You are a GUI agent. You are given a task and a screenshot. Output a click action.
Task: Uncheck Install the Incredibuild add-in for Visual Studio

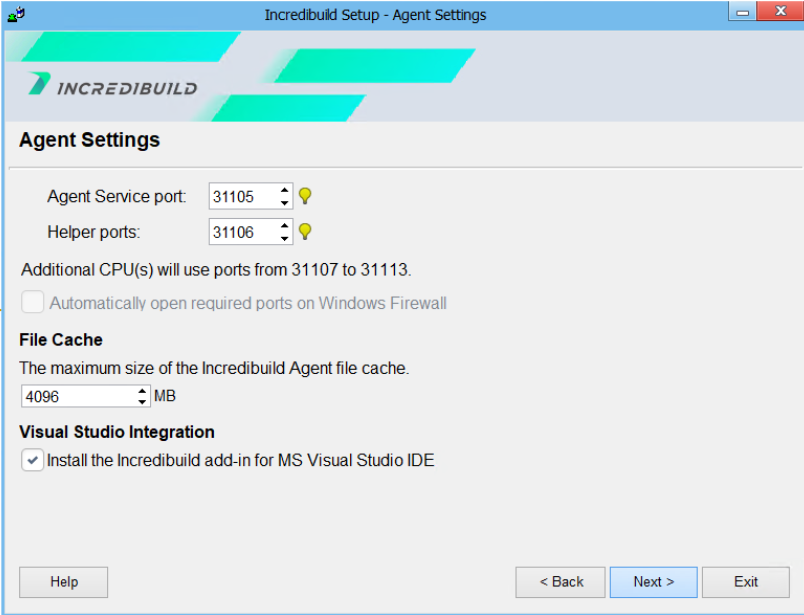32,461
